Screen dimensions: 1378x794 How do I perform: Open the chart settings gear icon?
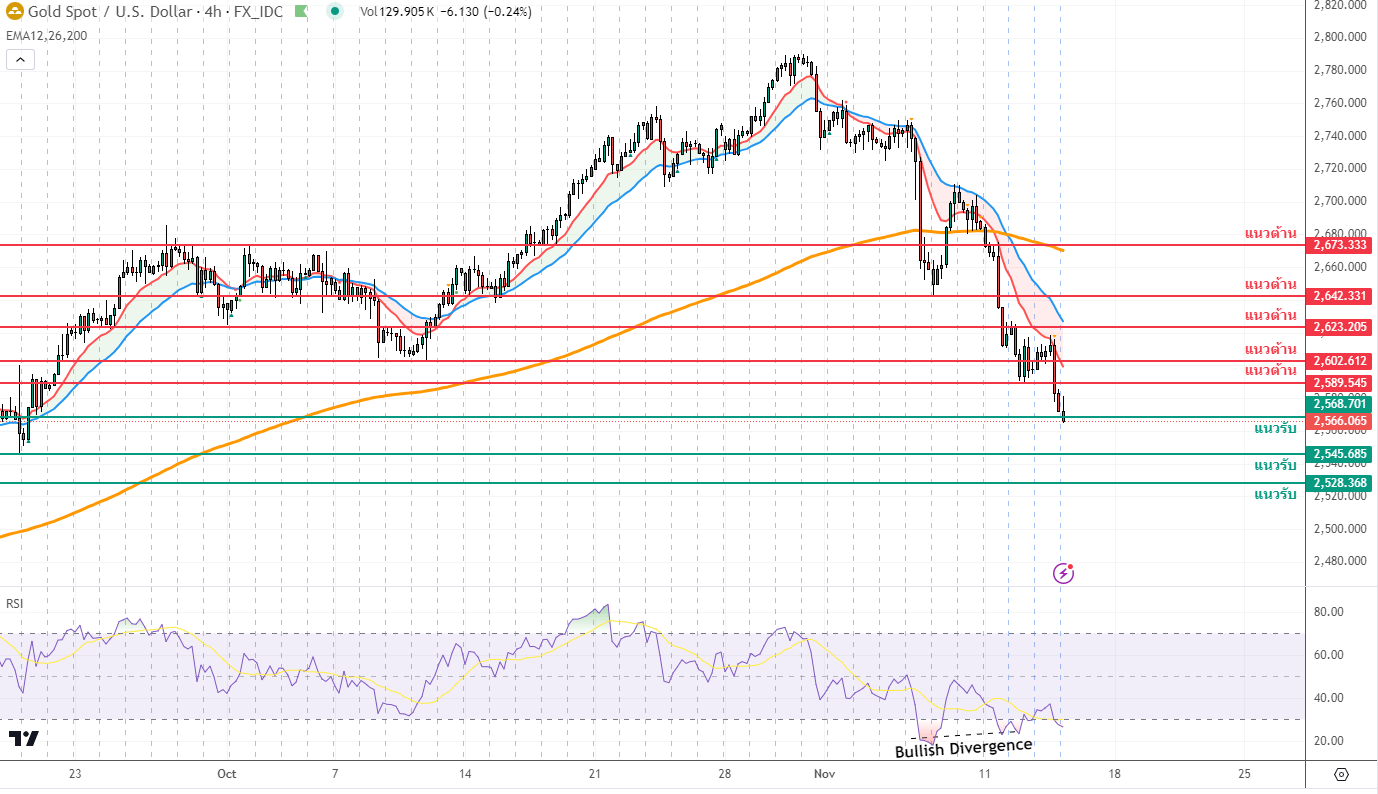tap(1342, 774)
